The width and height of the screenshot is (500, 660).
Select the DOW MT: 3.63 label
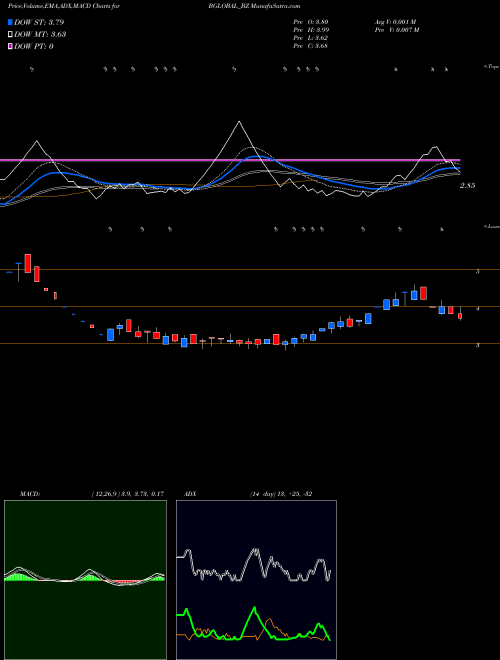tap(40, 35)
